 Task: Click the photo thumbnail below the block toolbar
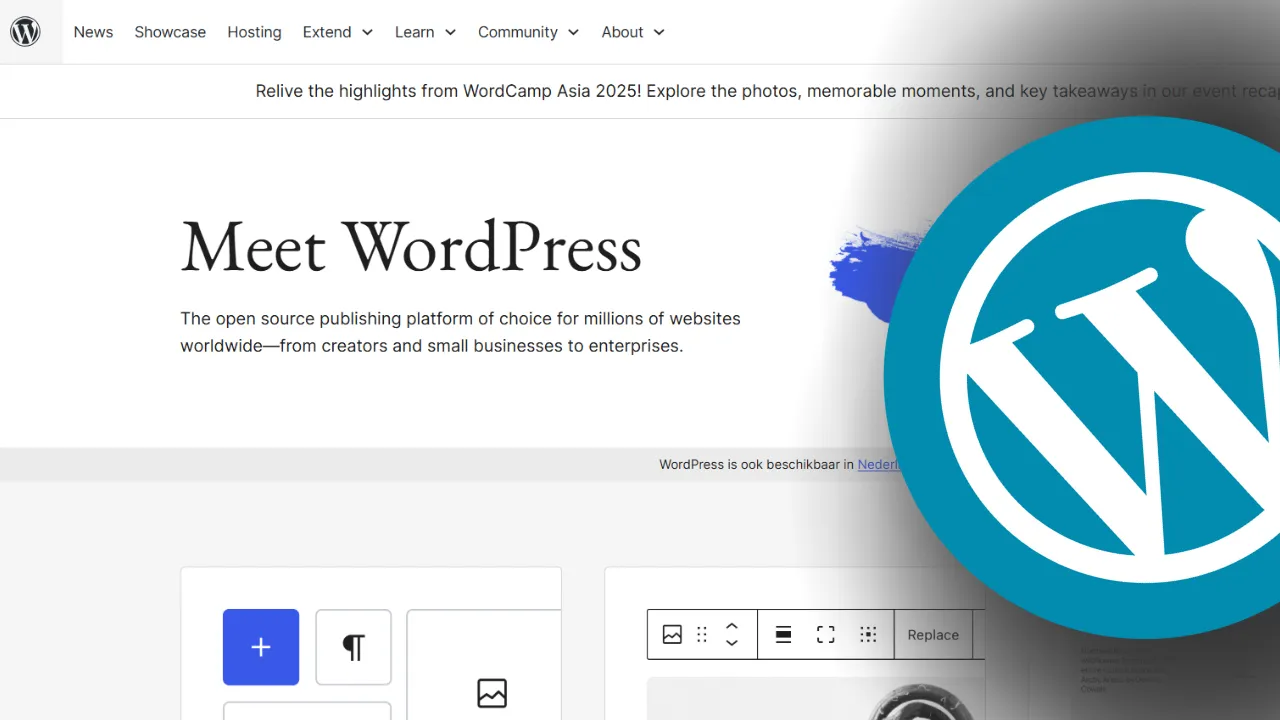(815, 698)
